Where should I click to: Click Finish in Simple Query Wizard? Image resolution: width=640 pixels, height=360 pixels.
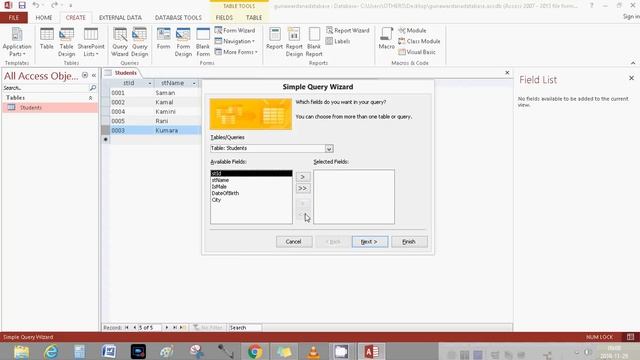tap(409, 242)
